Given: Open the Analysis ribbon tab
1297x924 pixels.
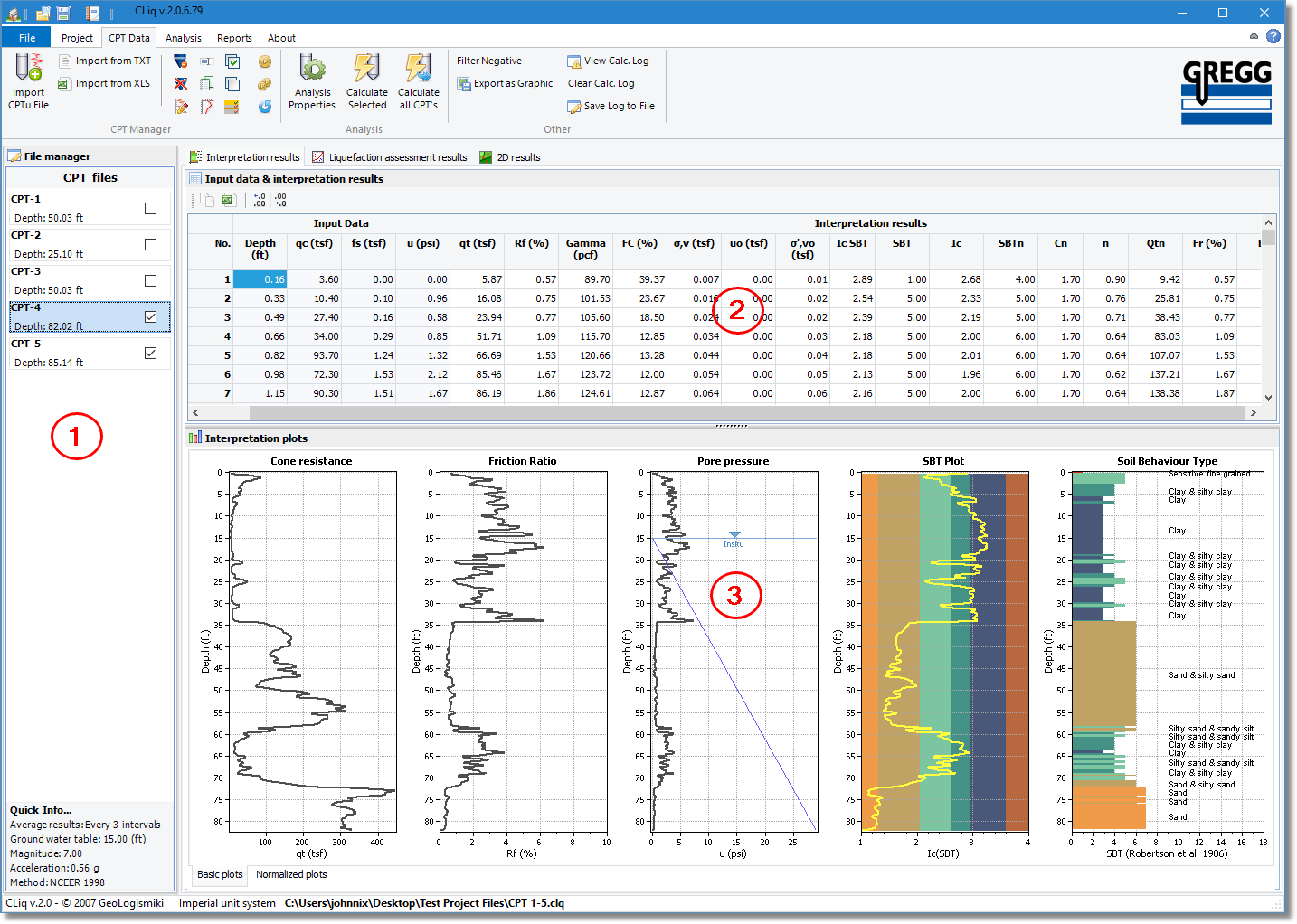Looking at the screenshot, I should (x=183, y=38).
